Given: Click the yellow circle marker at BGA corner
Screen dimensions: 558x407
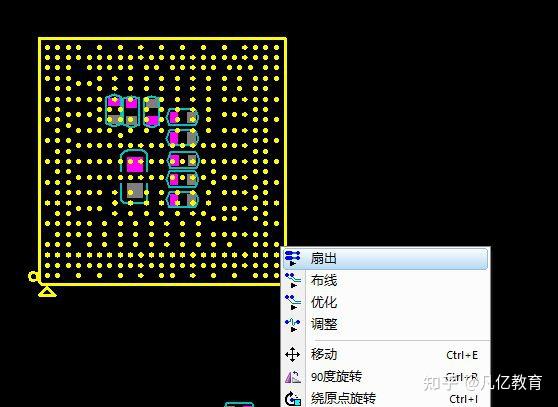Looking at the screenshot, I should point(33,276).
